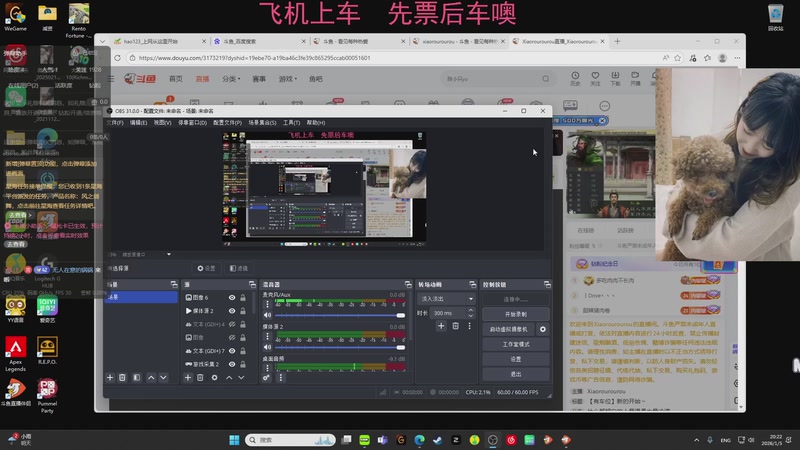Open 麦克风/Aux mixer three-dot options
The image size is (800, 450).
(x=267, y=304)
